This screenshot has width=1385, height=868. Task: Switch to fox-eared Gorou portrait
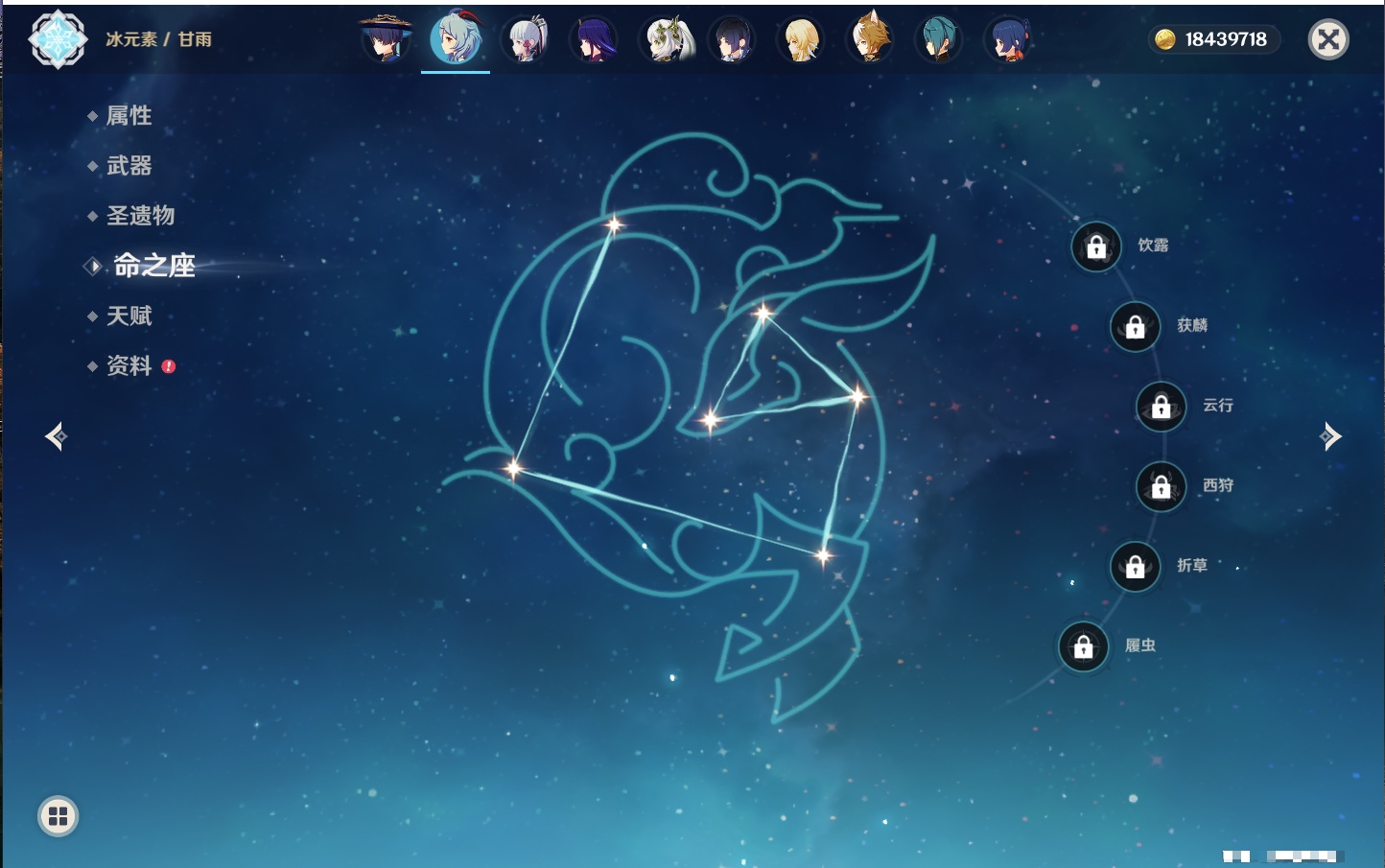tap(871, 39)
